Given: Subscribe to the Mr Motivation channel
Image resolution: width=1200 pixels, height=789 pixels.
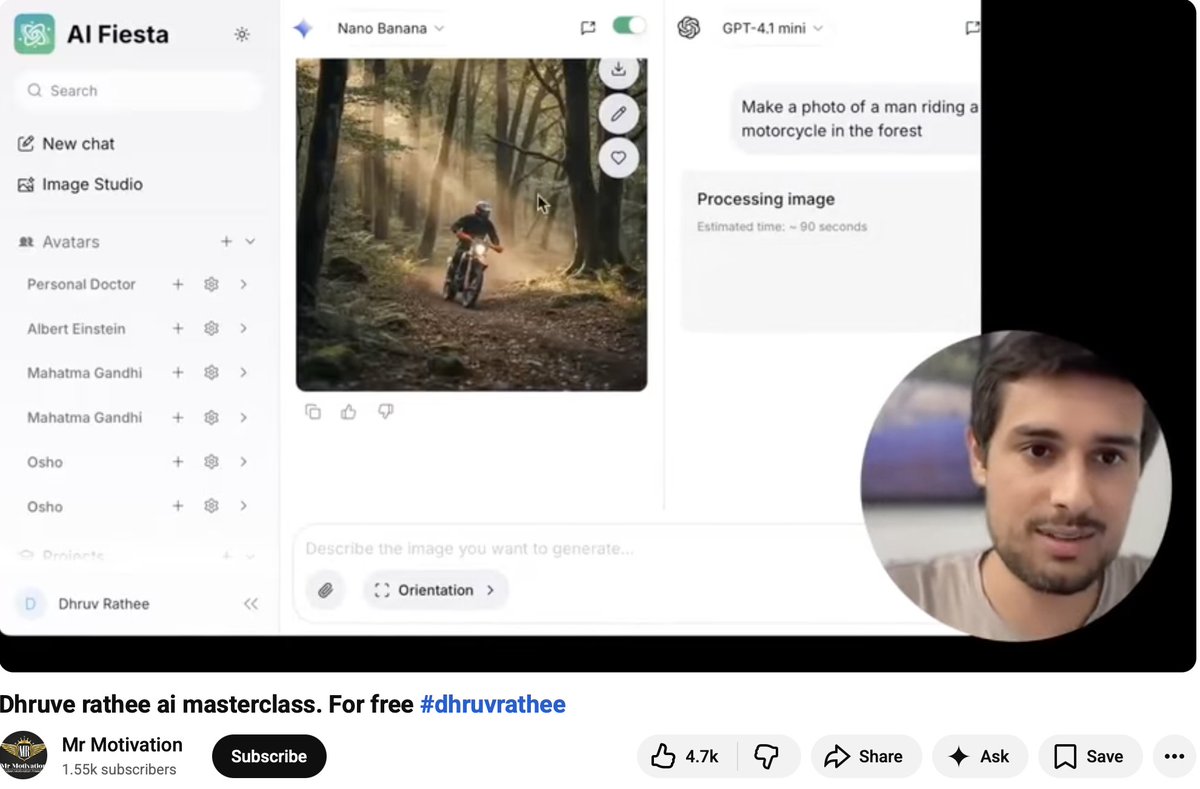Looking at the screenshot, I should [269, 757].
